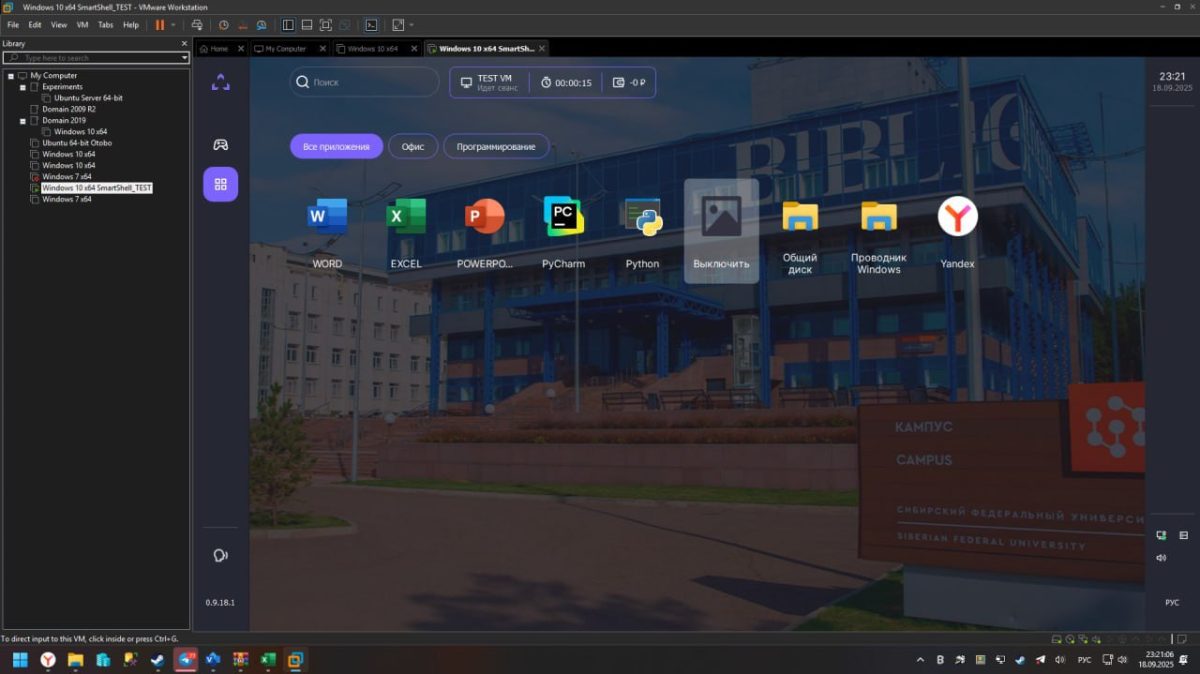Open the Yandex browser shortcut

click(957, 217)
